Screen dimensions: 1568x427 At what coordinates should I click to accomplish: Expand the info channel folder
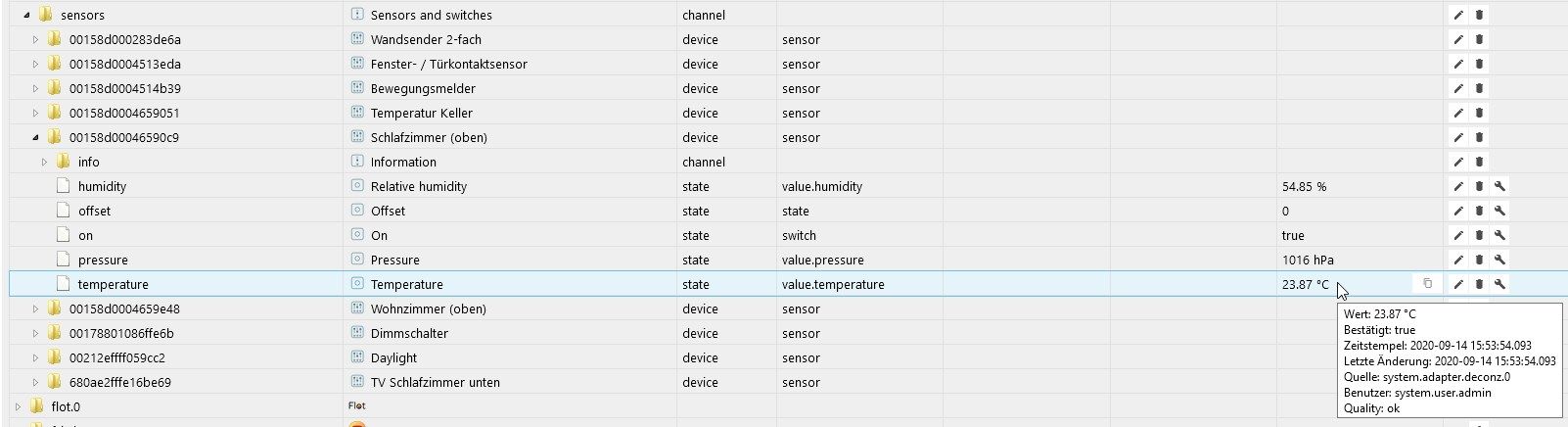click(44, 162)
